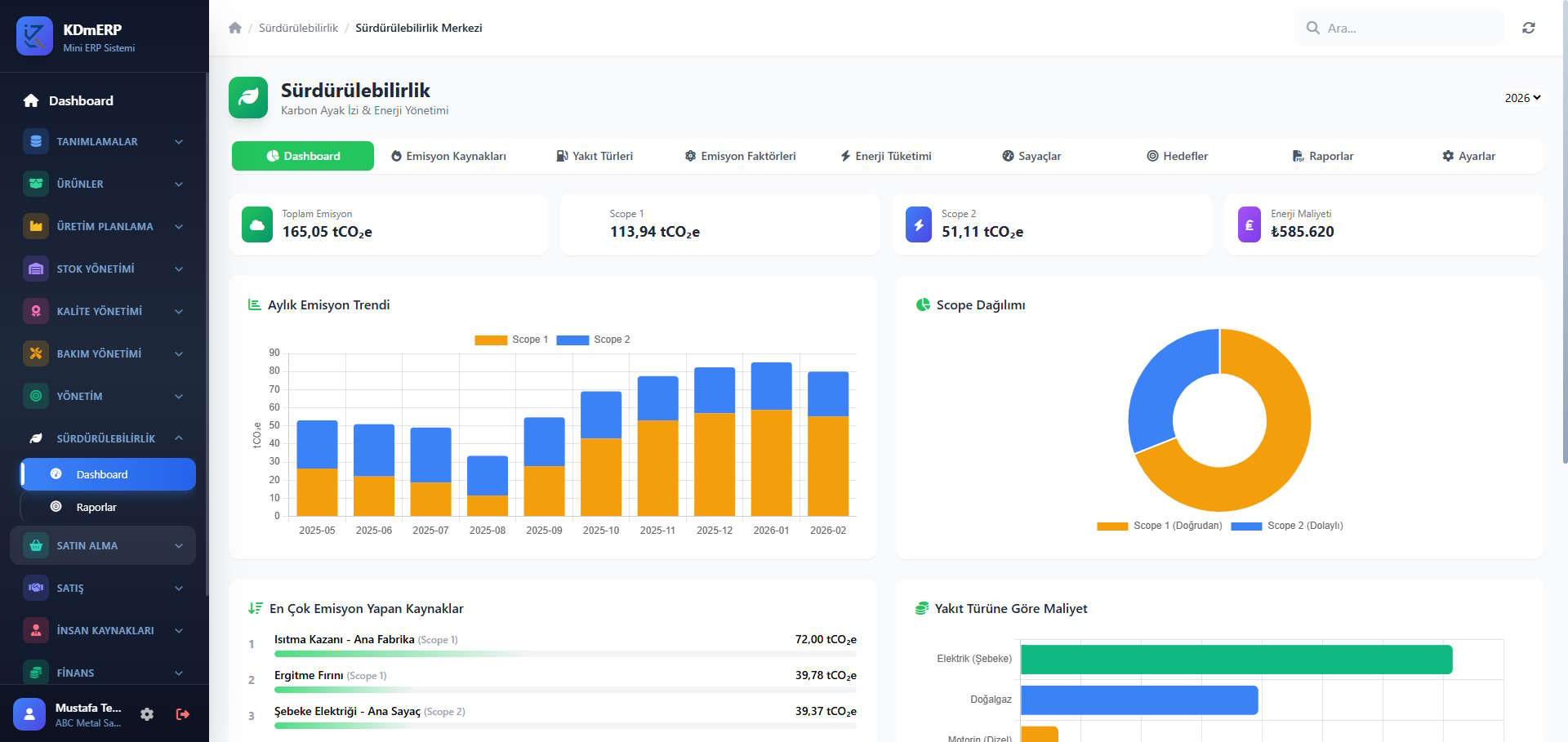This screenshot has height=742, width=1568.
Task: Open Raporlar under Sürdürülebilirlik sidebar
Action: click(x=96, y=507)
